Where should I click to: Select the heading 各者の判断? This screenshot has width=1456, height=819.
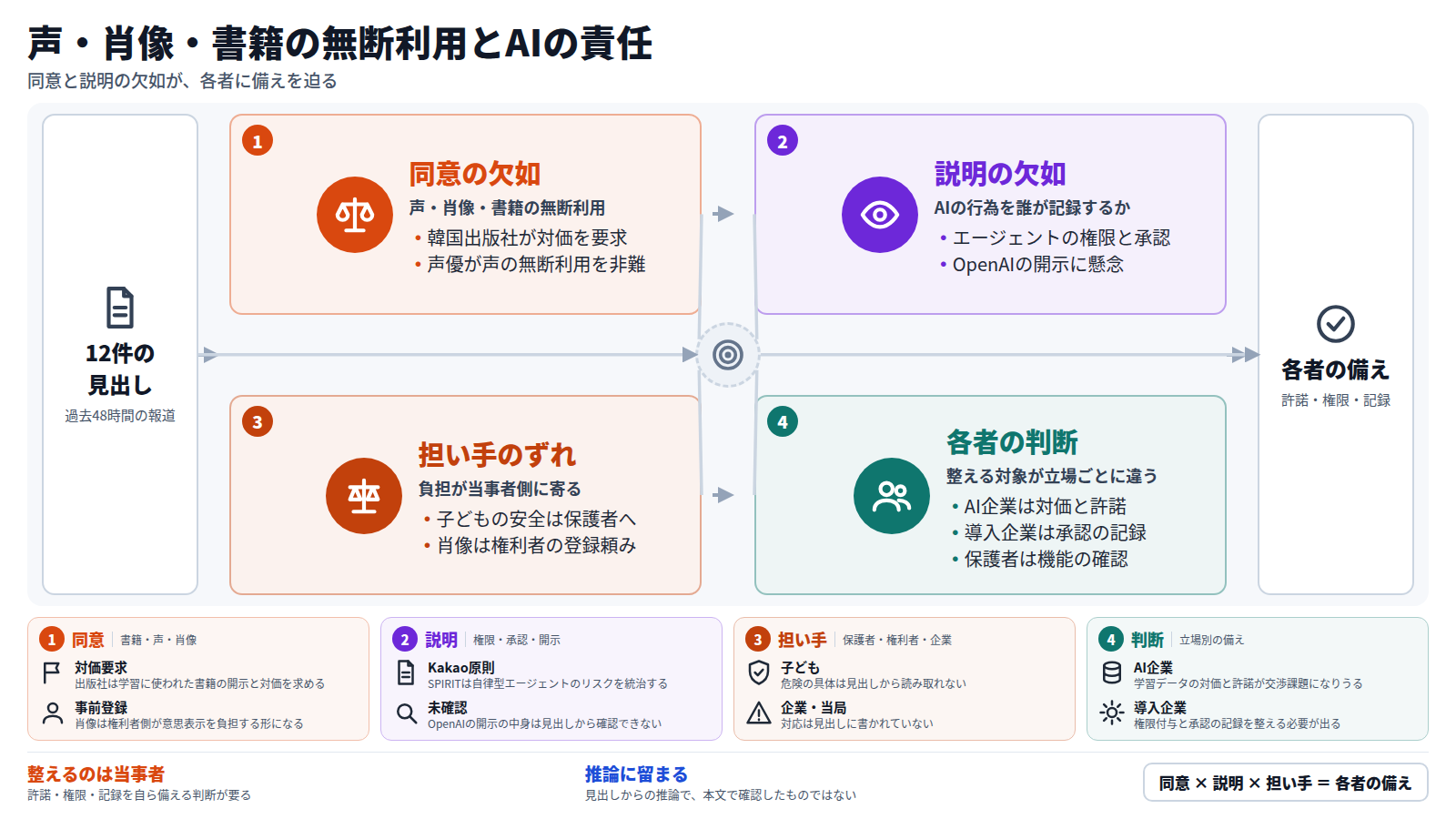tap(1012, 442)
